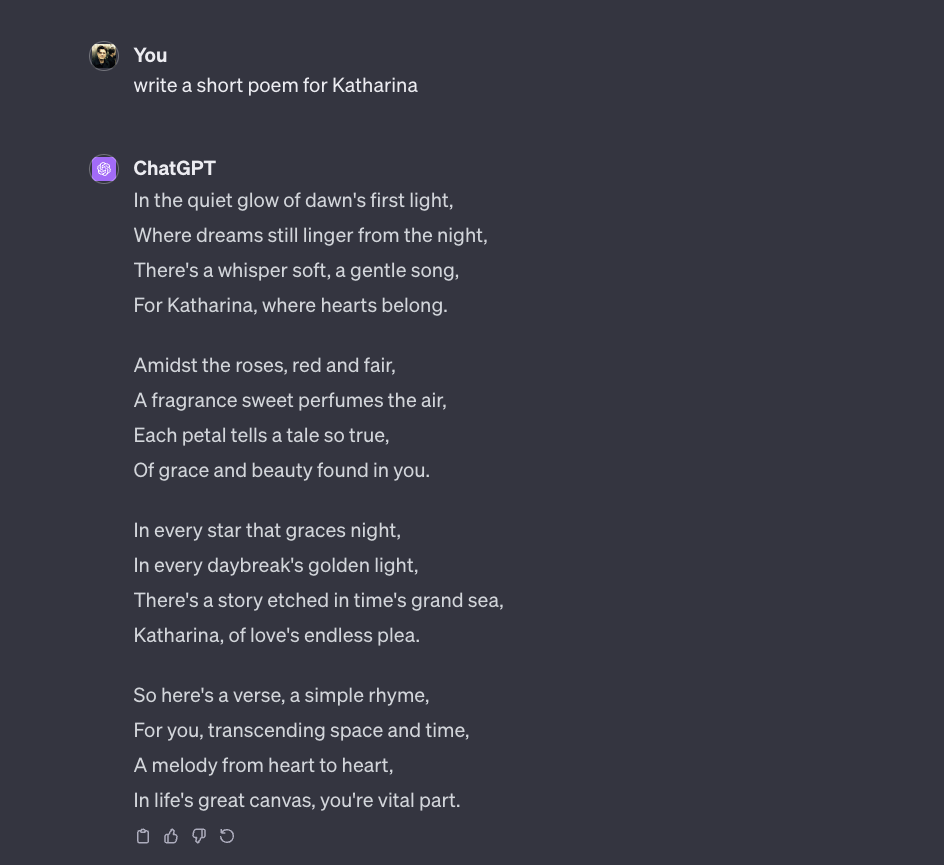
Task: Click the purple ChatGPT logo avatar
Action: pos(104,169)
